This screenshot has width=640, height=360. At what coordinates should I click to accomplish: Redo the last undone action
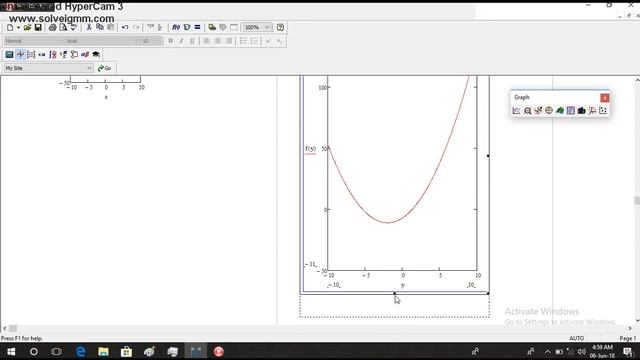(136, 27)
